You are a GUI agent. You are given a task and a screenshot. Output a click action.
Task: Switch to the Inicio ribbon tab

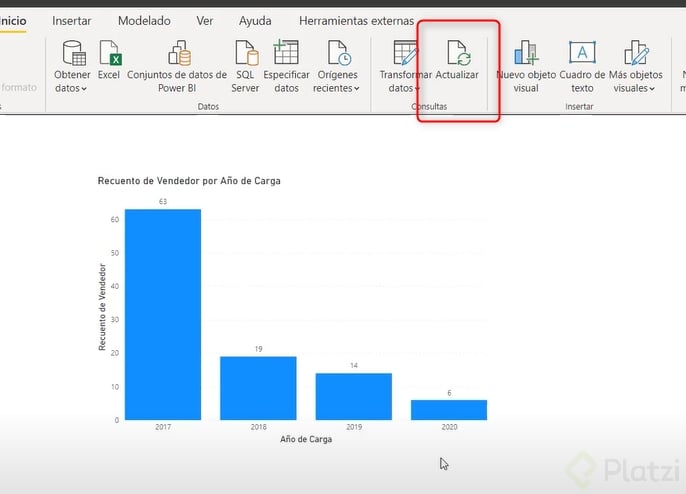click(x=13, y=21)
